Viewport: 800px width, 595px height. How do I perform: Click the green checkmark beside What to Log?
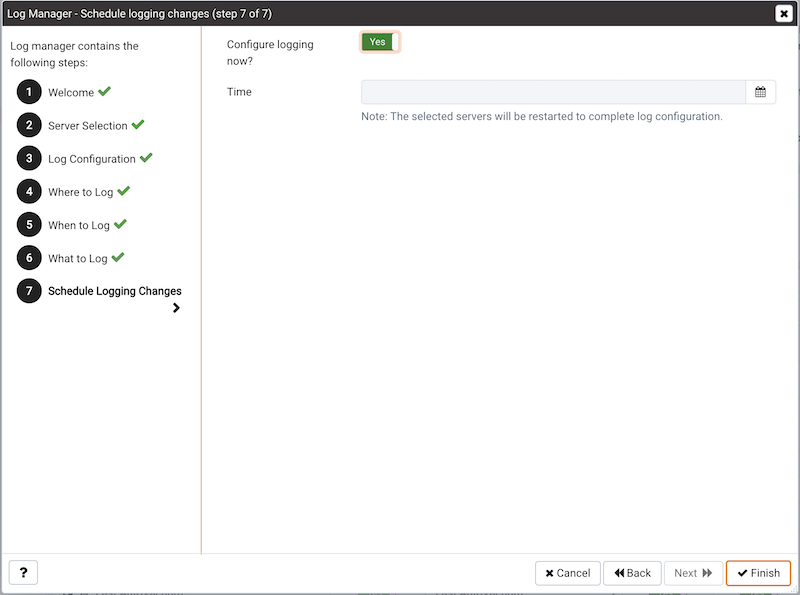[118, 257]
